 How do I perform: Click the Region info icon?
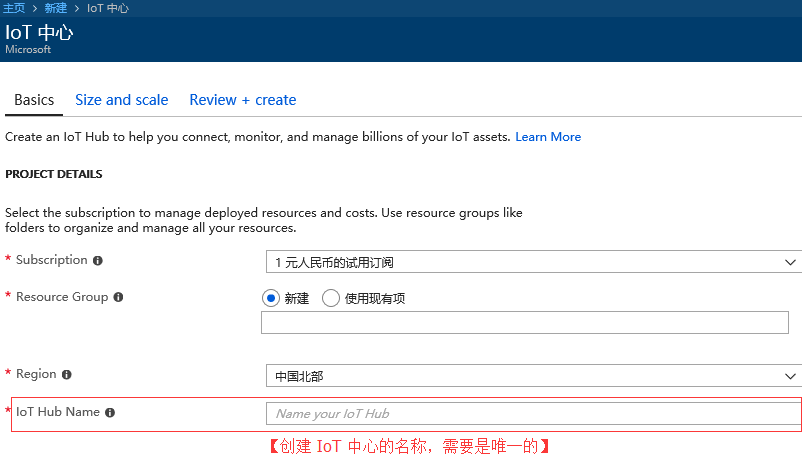pos(67,375)
